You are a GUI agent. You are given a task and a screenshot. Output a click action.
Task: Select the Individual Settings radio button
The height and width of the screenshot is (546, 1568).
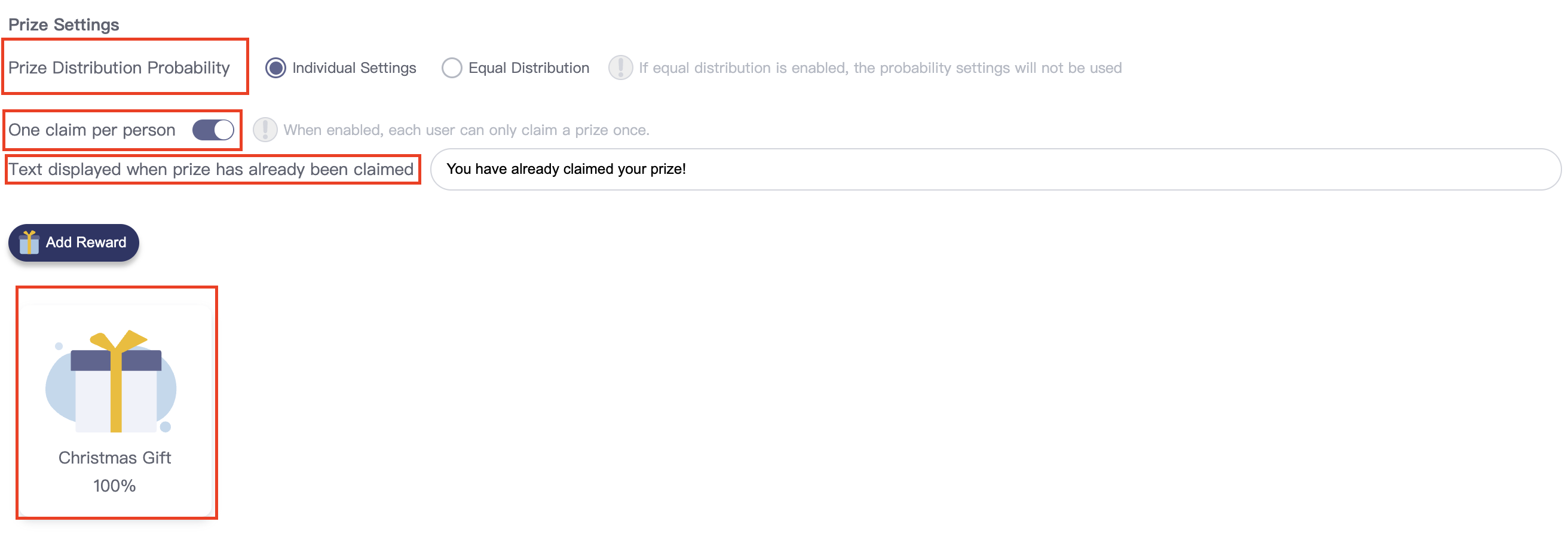(275, 68)
